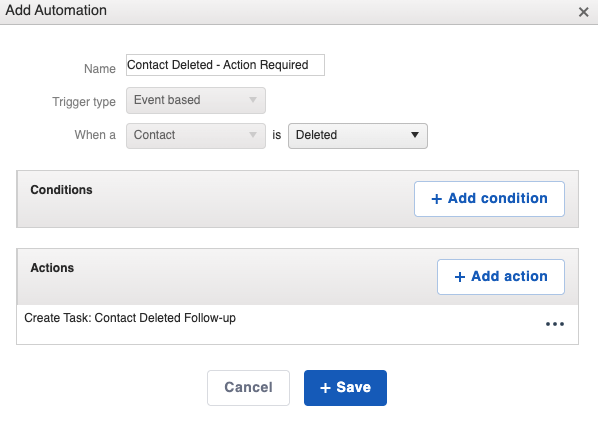This screenshot has width=598, height=436.
Task: Click the Actions section header
Action: click(52, 268)
